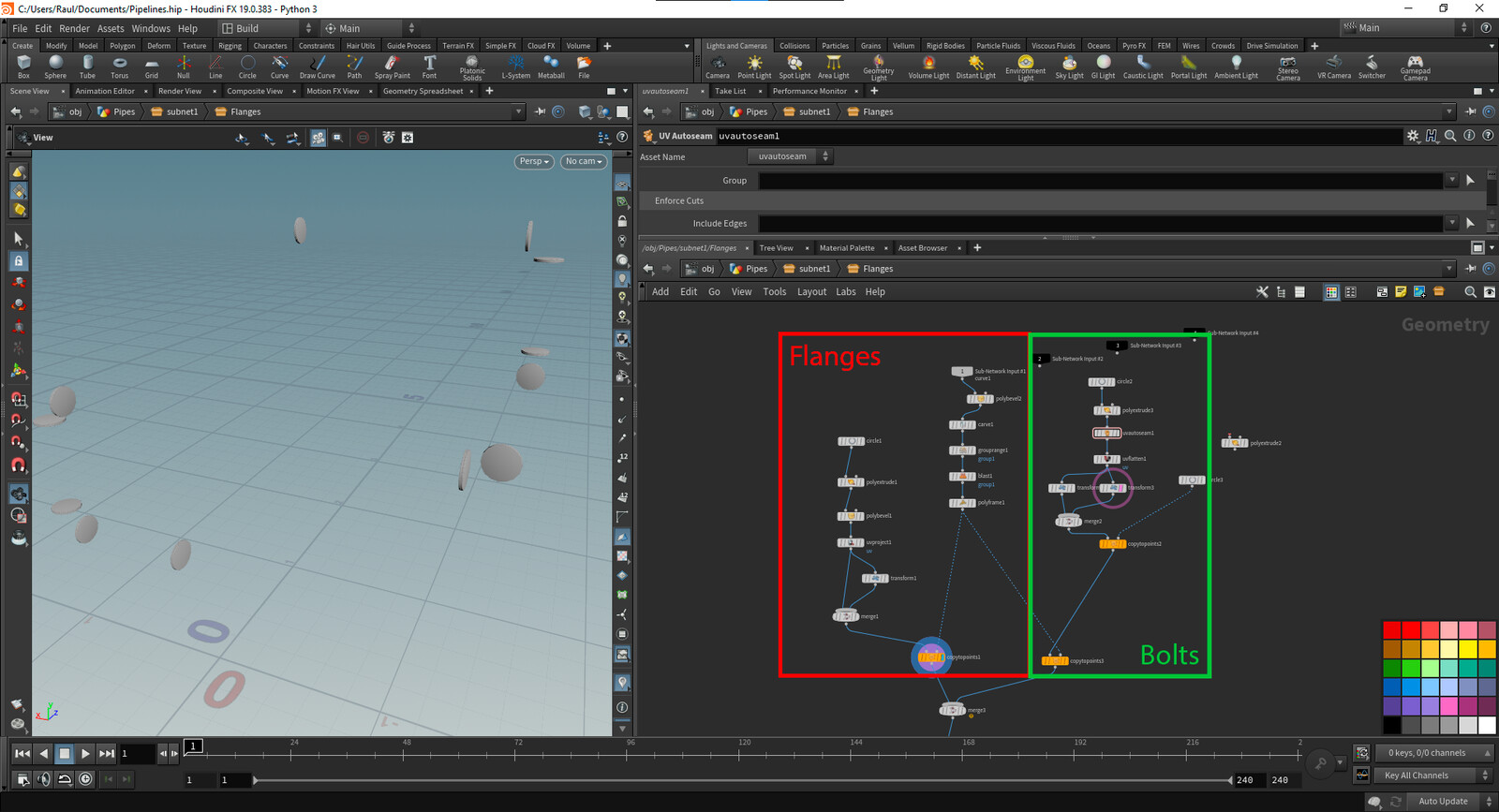
Task: Open the Include Edges dropdown arrow
Action: pyautogui.click(x=1452, y=223)
